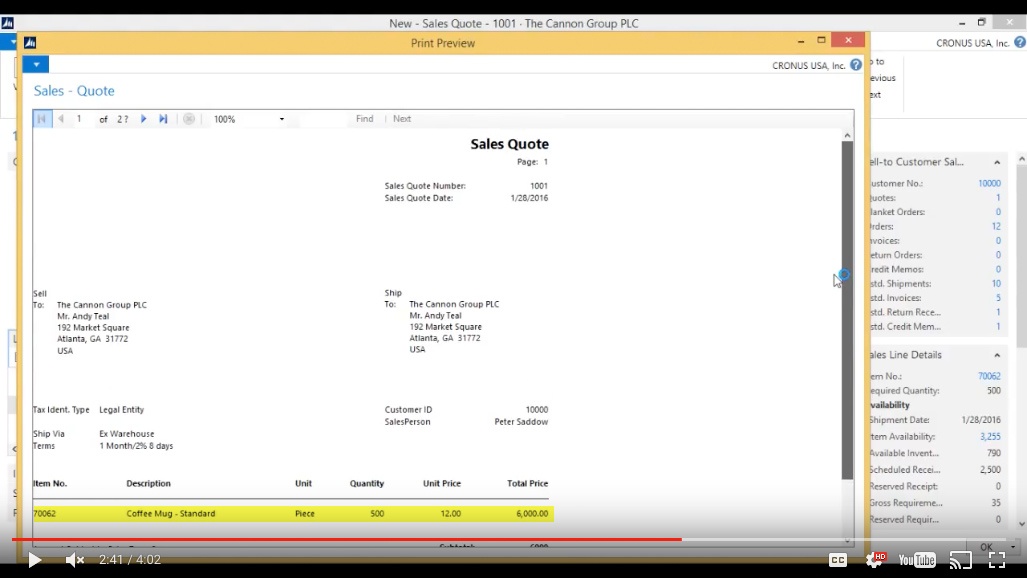Click the Sales - Quote page caption
The height and width of the screenshot is (578, 1027).
coord(74,91)
